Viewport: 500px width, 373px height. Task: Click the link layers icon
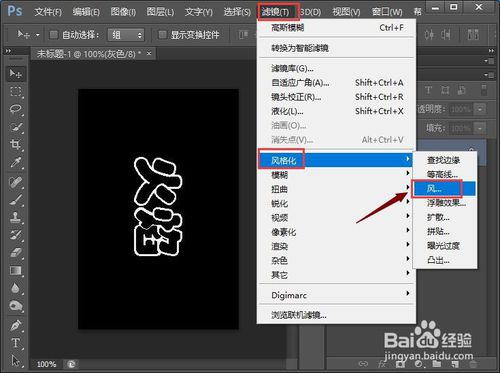(x=363, y=364)
